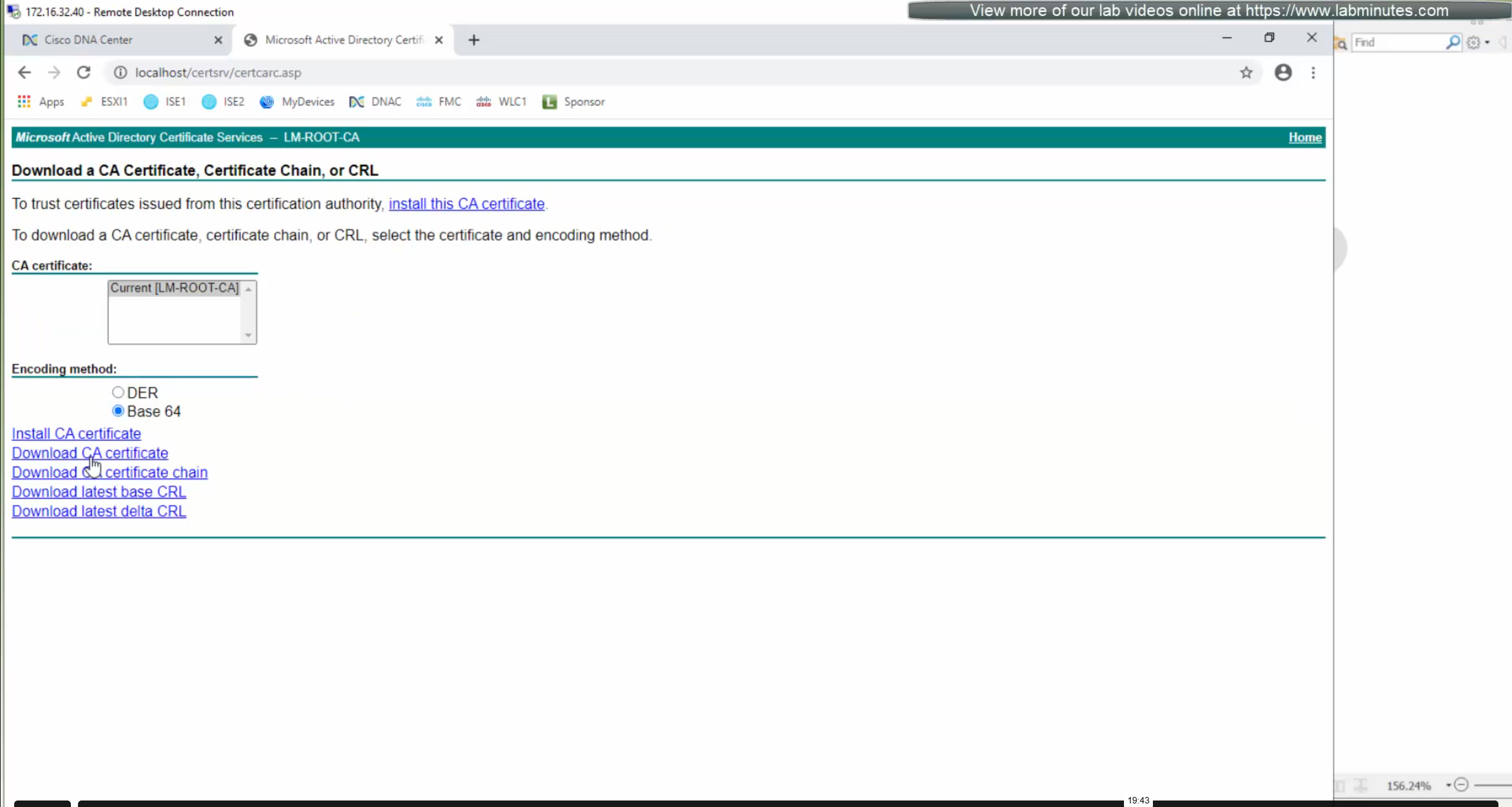Open the settings gear dropdown beside Find
The width and height of the screenshot is (1512, 807).
[x=1478, y=43]
